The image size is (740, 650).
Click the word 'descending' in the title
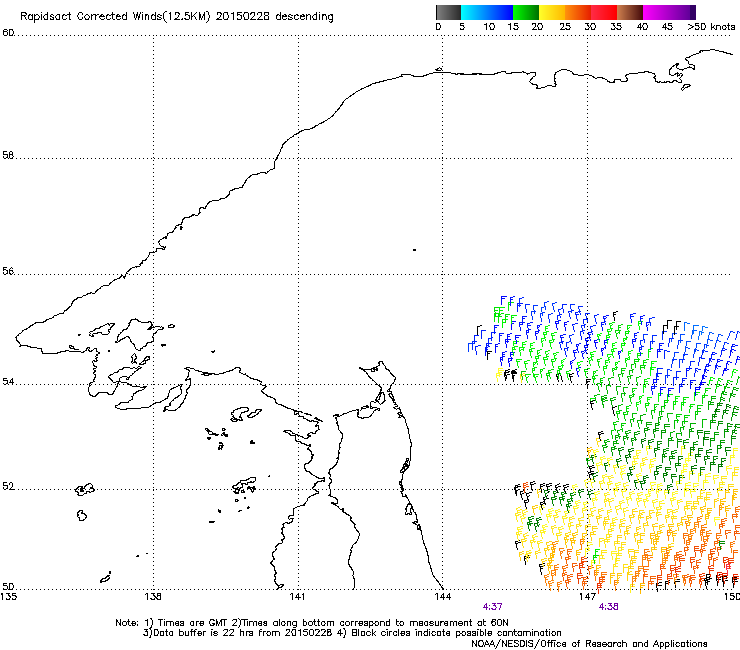(x=304, y=17)
